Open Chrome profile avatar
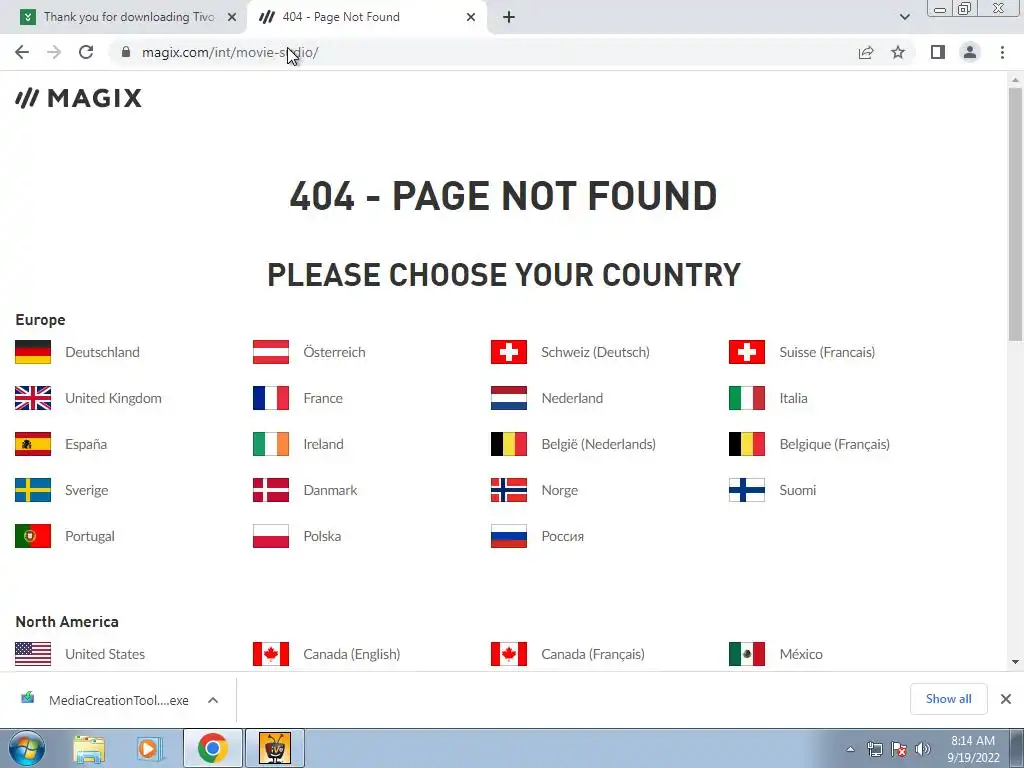Screen dimensions: 1024x768 (970, 52)
